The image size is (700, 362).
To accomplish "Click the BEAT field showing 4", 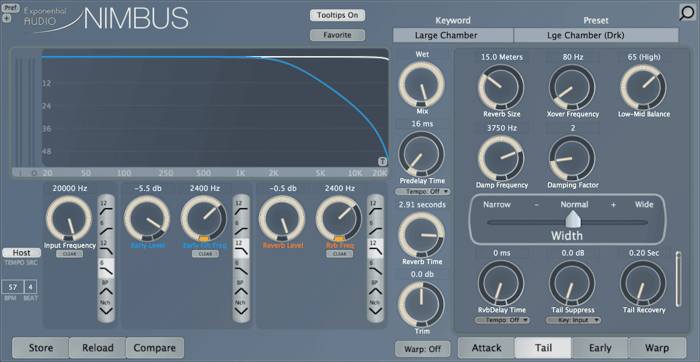I will click(x=31, y=287).
